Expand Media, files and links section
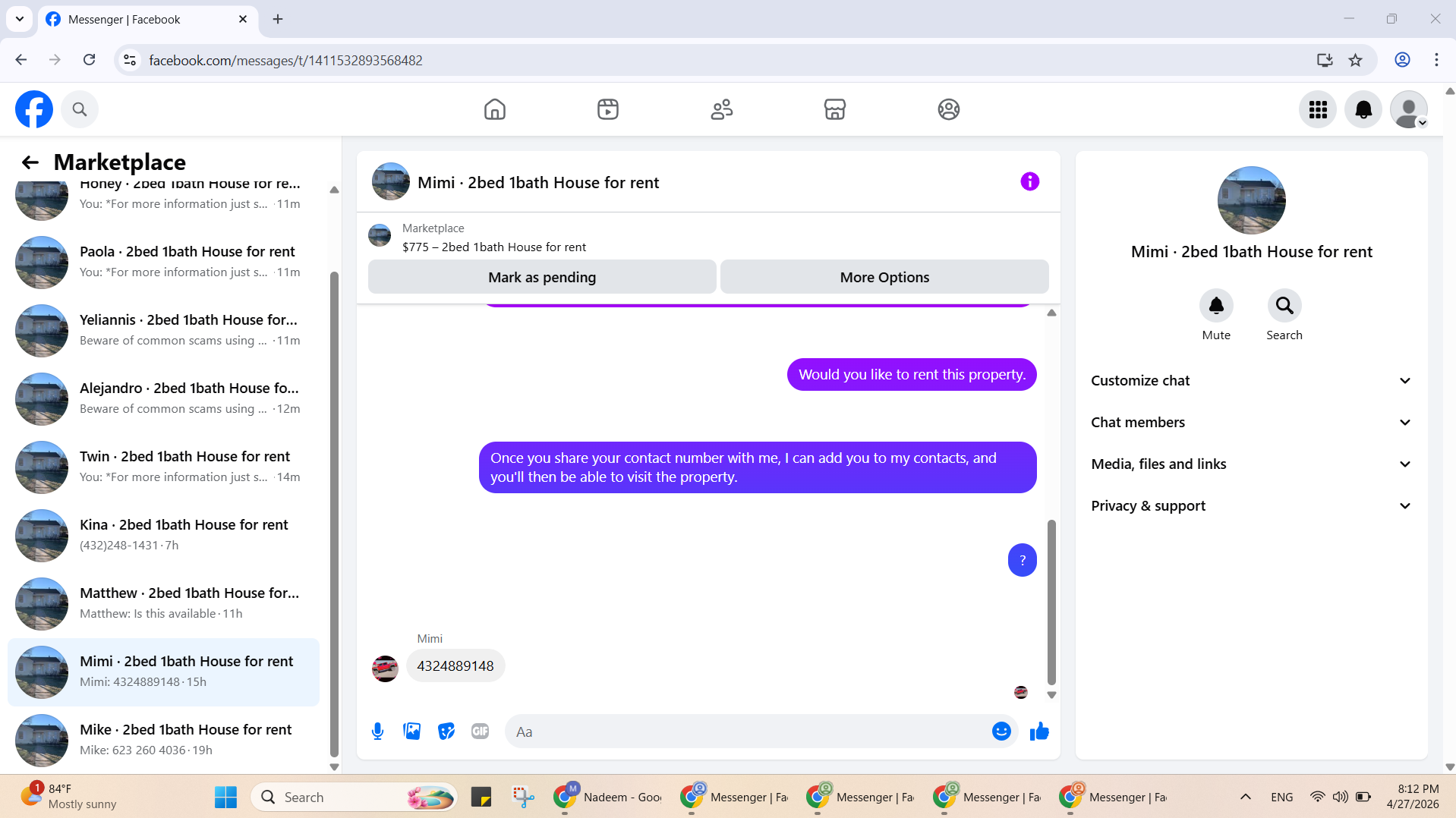Screen dimensions: 1456x818 [1252, 464]
